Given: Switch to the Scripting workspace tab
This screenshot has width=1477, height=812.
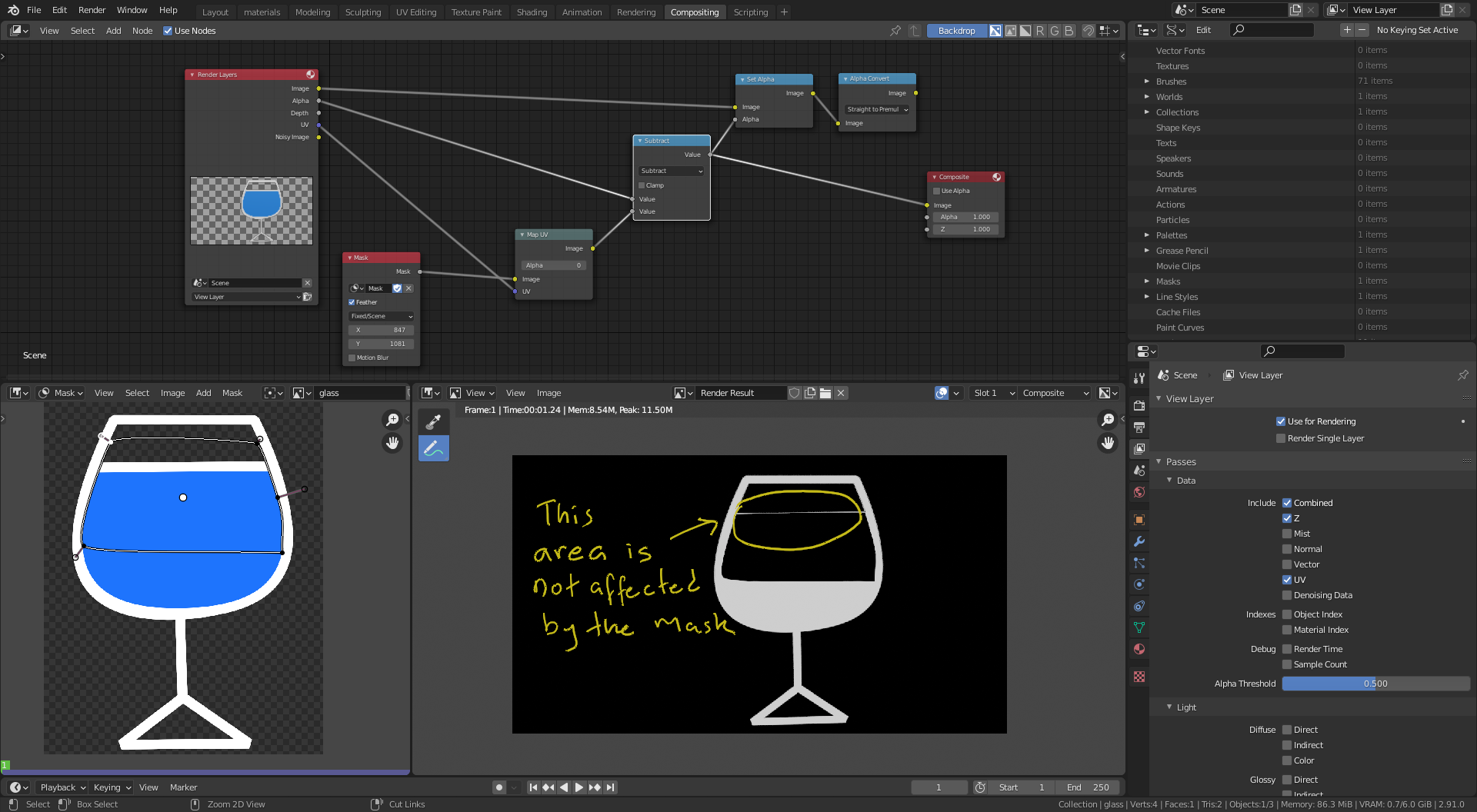Looking at the screenshot, I should [750, 12].
